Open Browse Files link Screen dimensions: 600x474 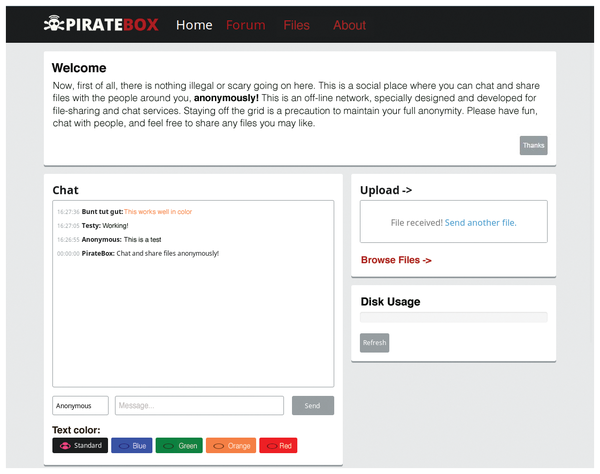[x=396, y=260]
